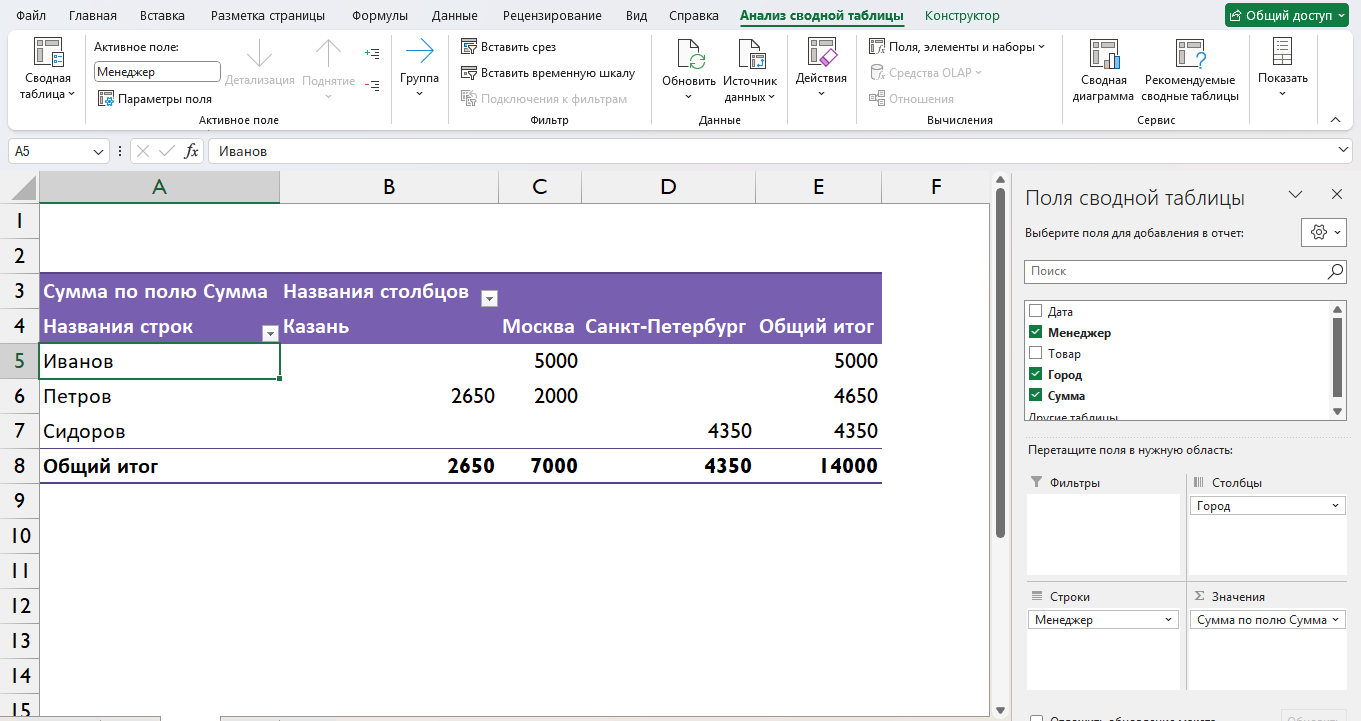Switch to the Конструктор ribbon tab

[x=960, y=15]
